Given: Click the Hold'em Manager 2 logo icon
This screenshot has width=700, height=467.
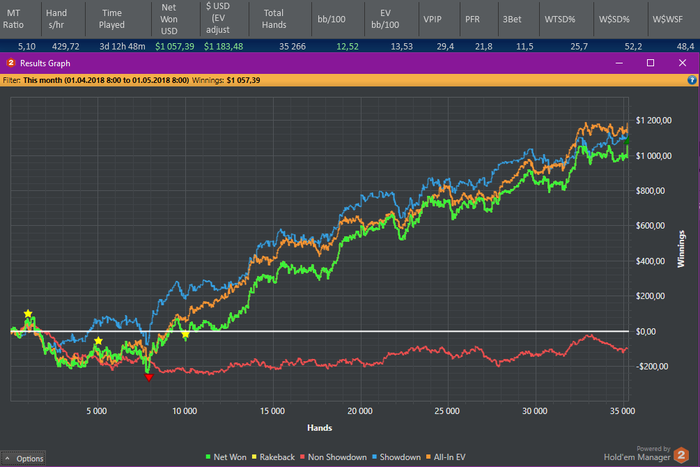Looking at the screenshot, I should point(681,456).
